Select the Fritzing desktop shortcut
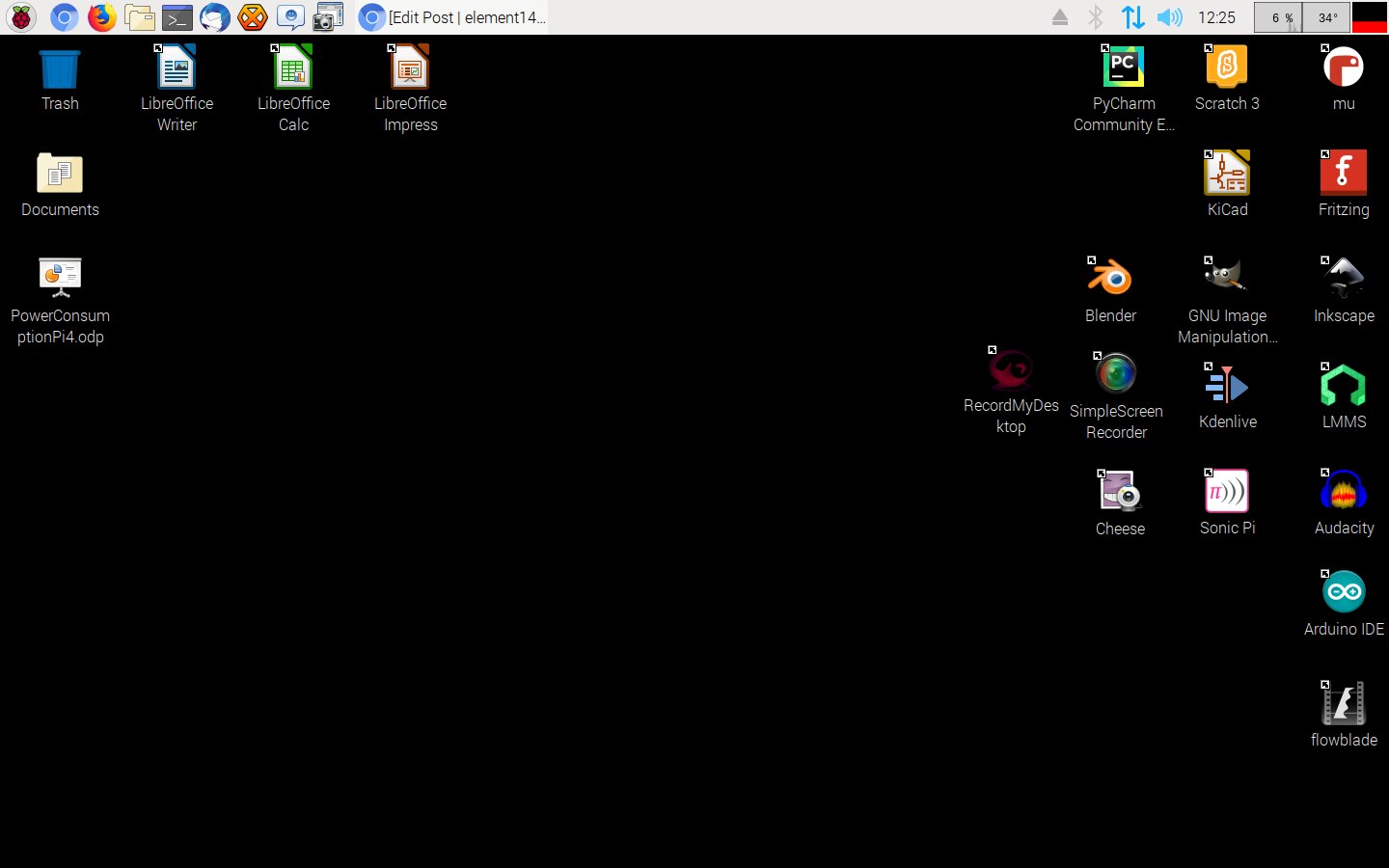This screenshot has width=1389, height=868. tap(1344, 185)
